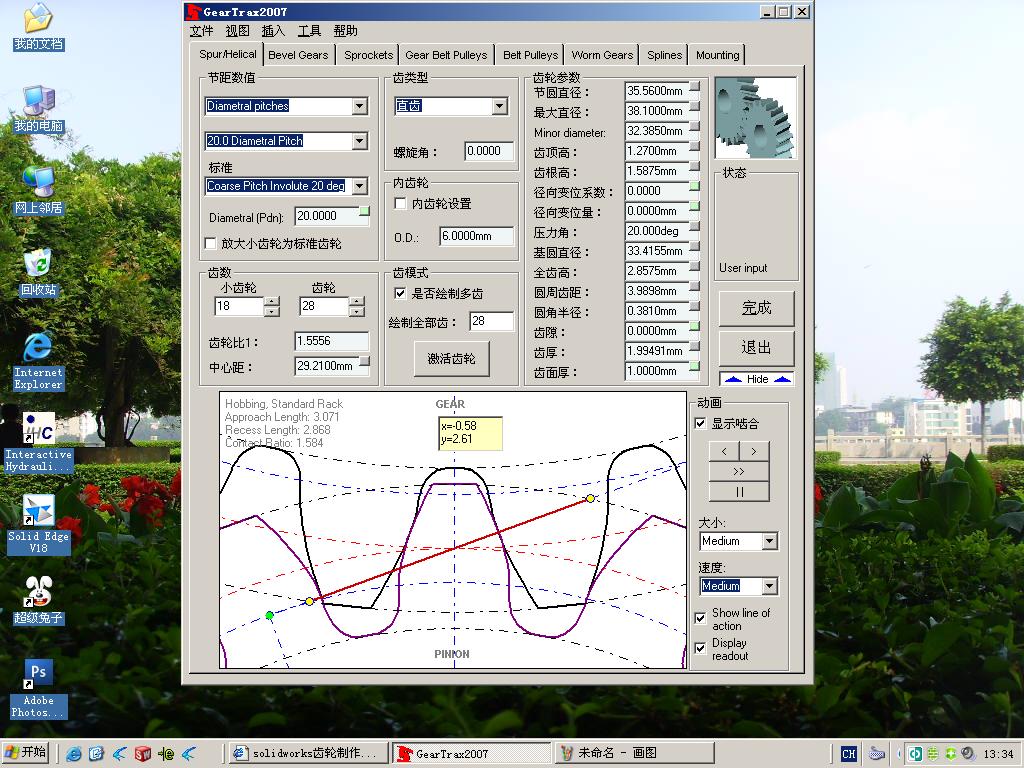Switch to the Mounting tab
Screen dimensions: 1024x768
tap(717, 55)
